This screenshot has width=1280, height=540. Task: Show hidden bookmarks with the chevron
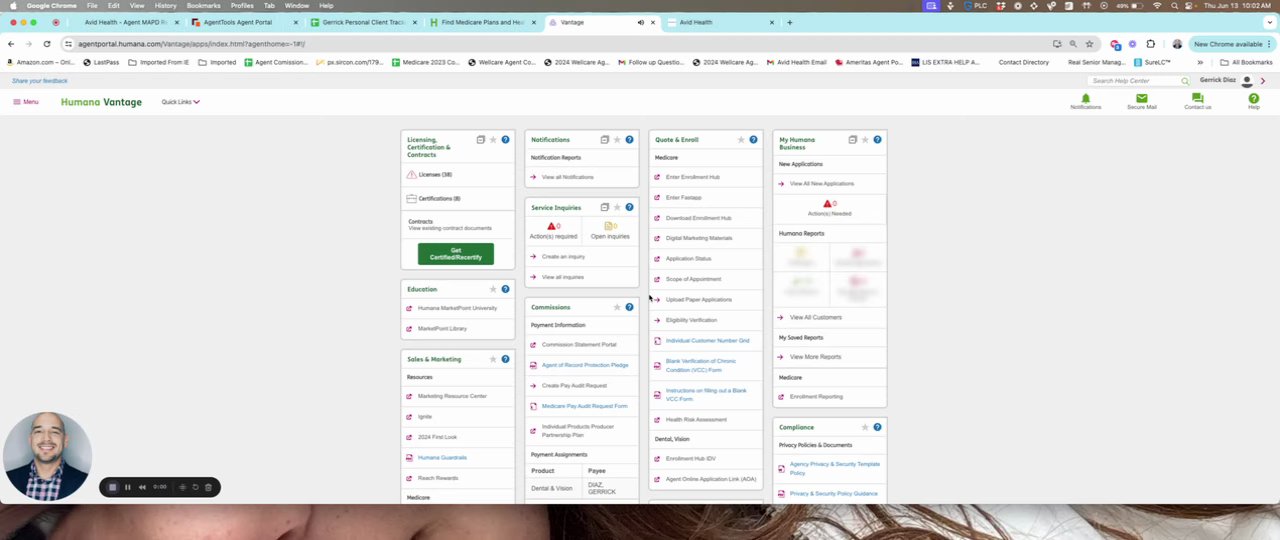(x=1200, y=62)
